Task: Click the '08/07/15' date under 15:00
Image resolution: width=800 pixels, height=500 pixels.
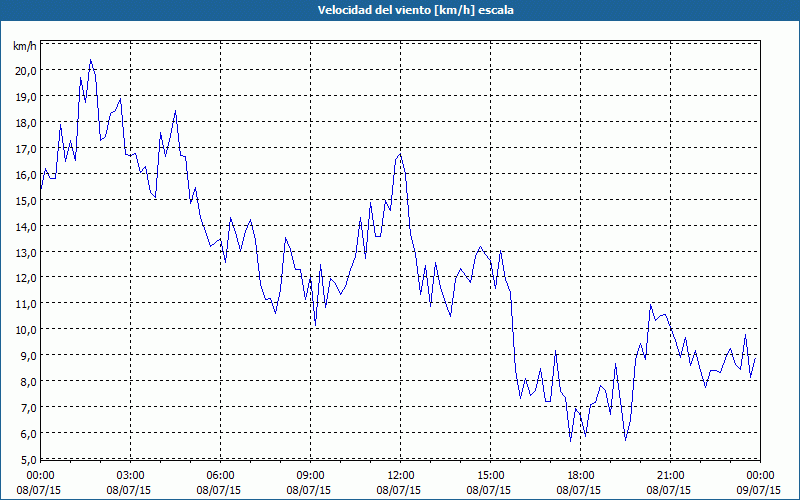Action: tap(488, 491)
